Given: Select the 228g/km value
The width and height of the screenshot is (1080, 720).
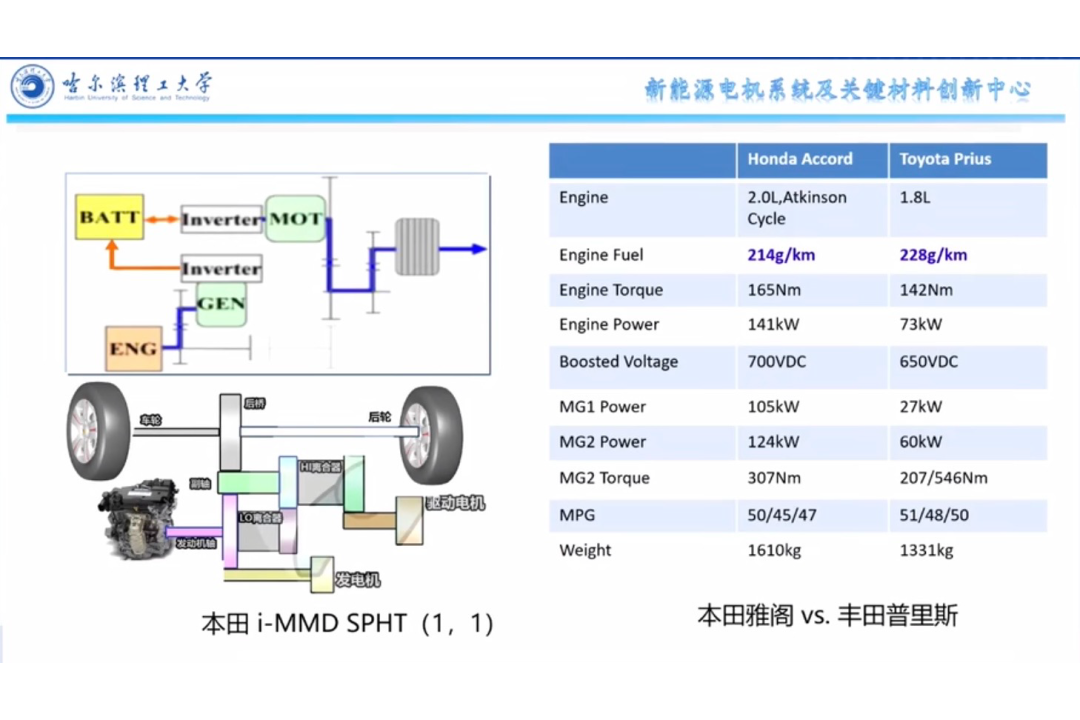Looking at the screenshot, I should pyautogui.click(x=933, y=256).
